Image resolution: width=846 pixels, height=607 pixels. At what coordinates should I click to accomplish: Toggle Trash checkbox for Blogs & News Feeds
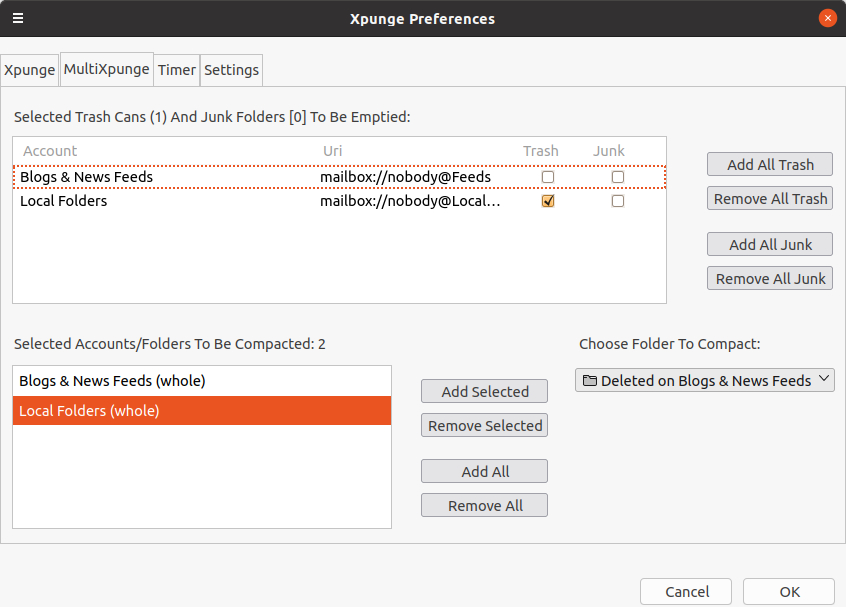[547, 177]
